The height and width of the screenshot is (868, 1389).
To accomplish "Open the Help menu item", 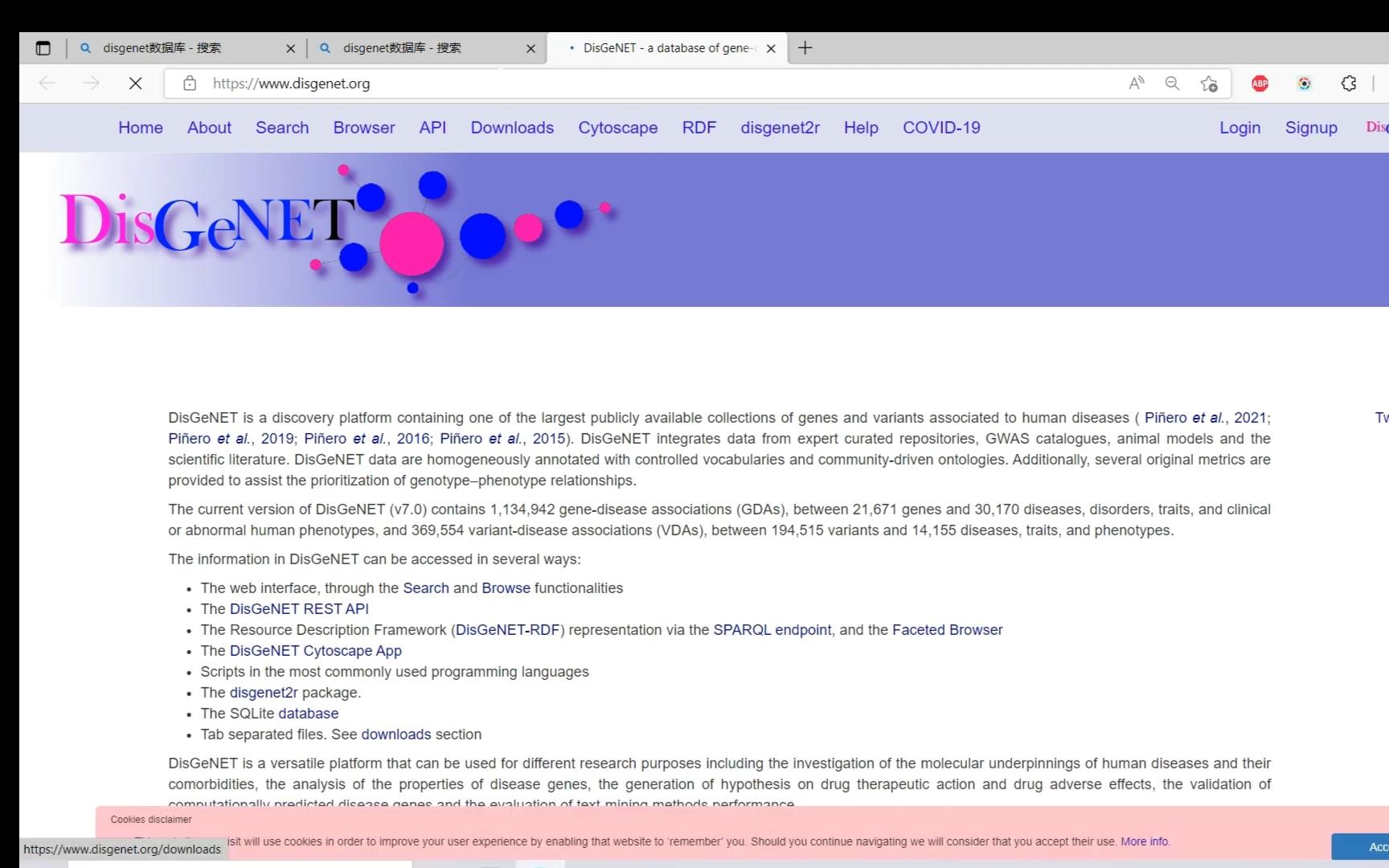I will 861,128.
